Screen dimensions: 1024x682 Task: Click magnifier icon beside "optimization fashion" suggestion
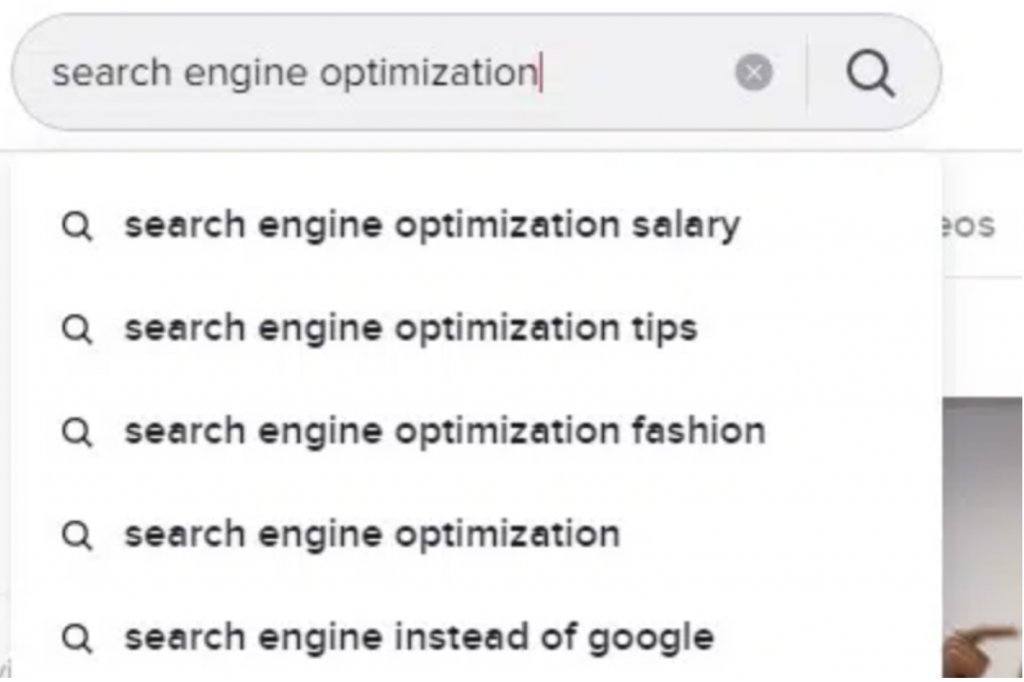coord(76,432)
